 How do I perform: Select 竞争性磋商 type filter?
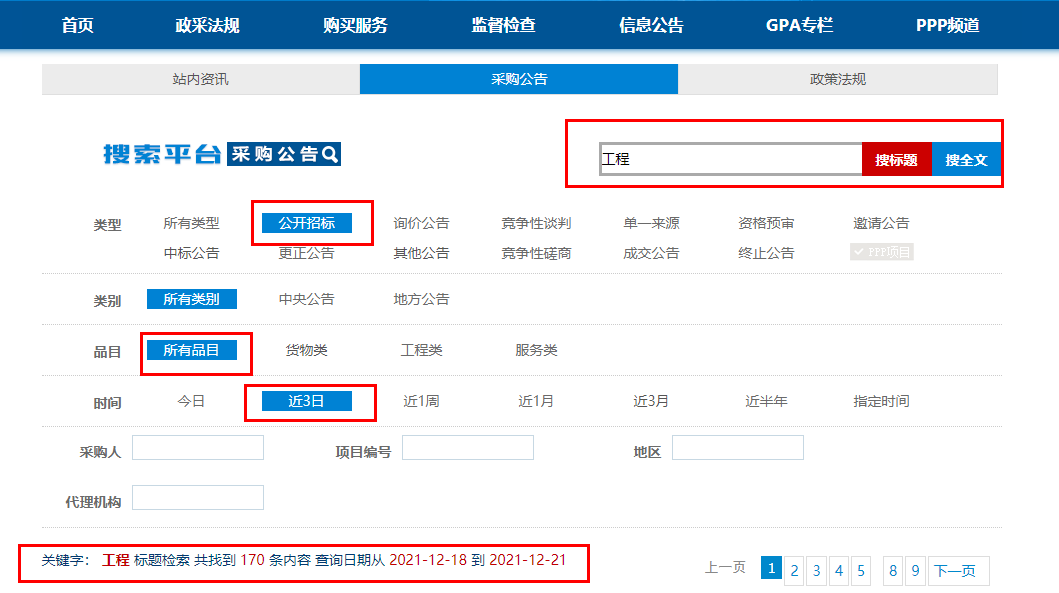pos(536,253)
